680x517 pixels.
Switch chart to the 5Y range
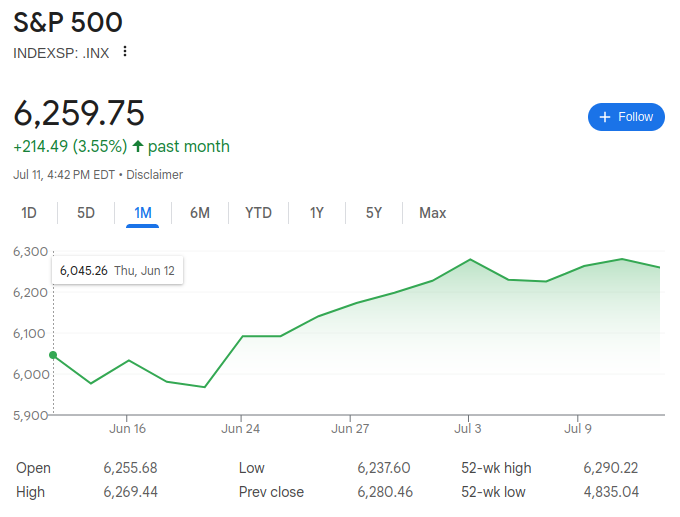click(x=374, y=213)
